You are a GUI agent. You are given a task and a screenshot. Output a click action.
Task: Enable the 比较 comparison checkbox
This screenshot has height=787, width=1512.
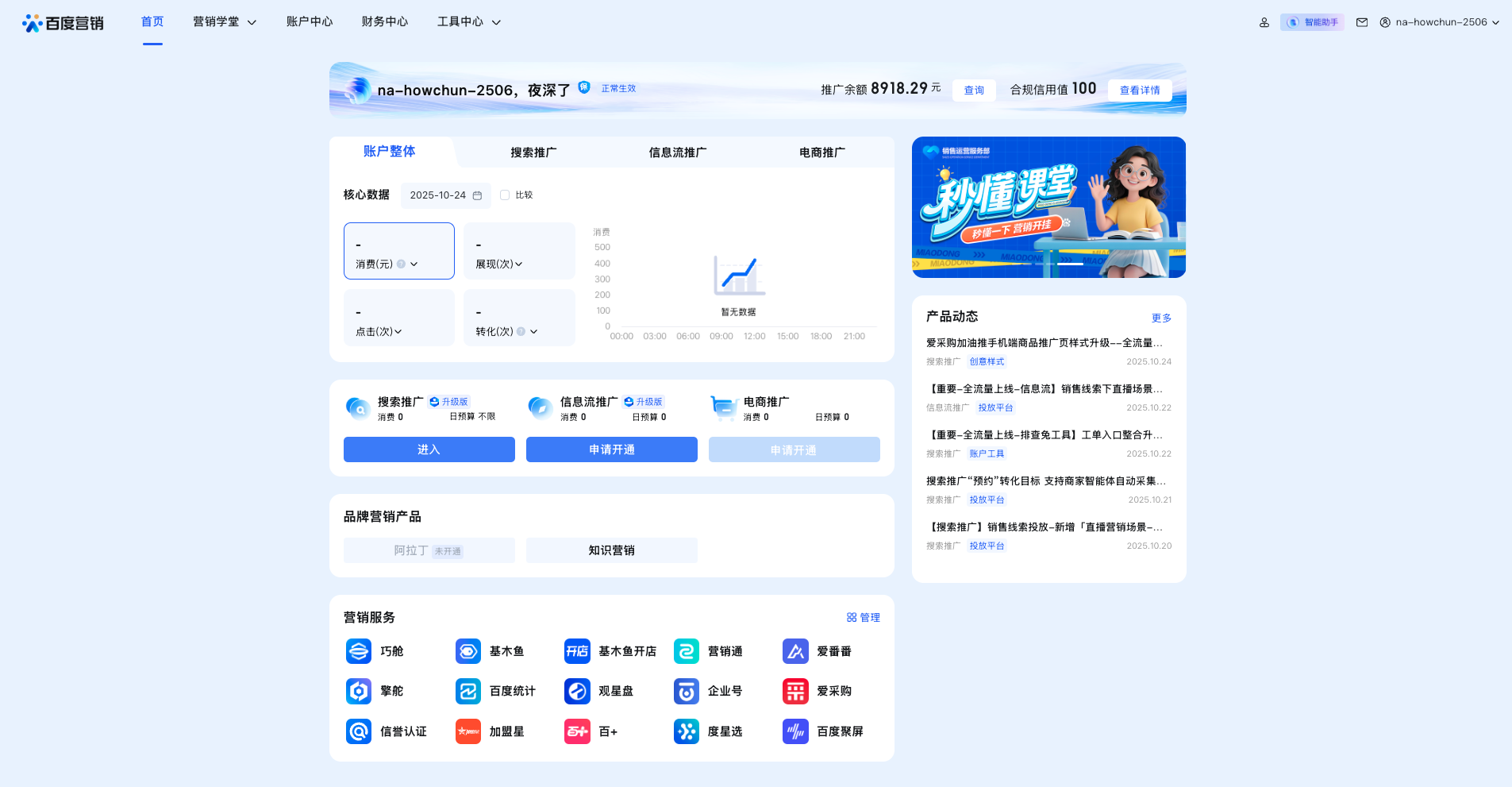point(506,195)
